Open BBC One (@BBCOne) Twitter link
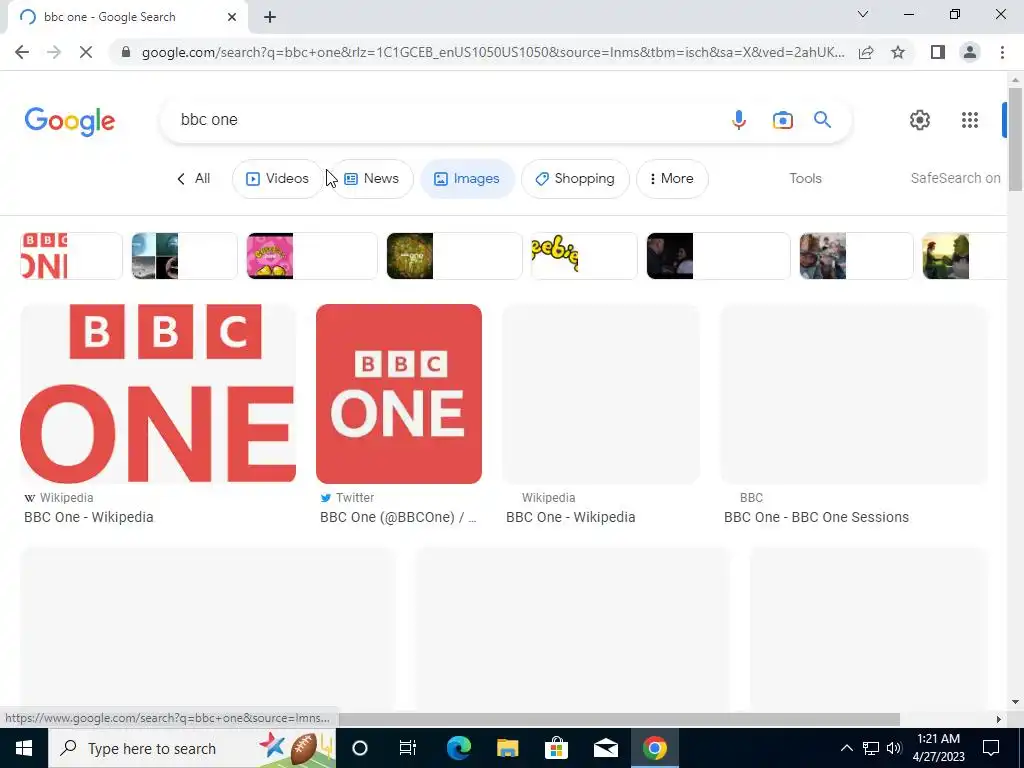Viewport: 1024px width, 768px height. (x=398, y=517)
